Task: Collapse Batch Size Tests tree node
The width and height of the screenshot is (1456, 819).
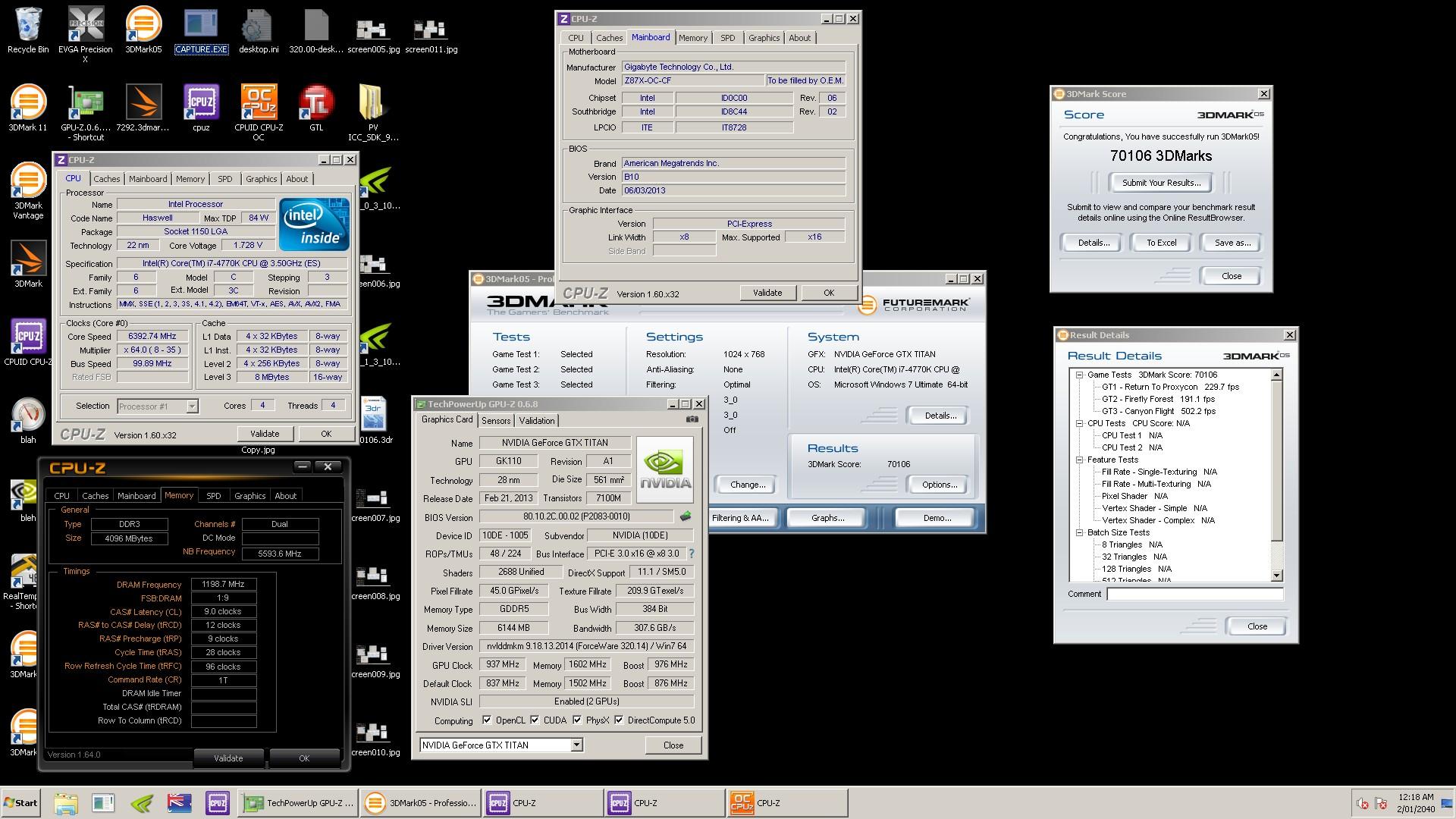Action: [1079, 532]
